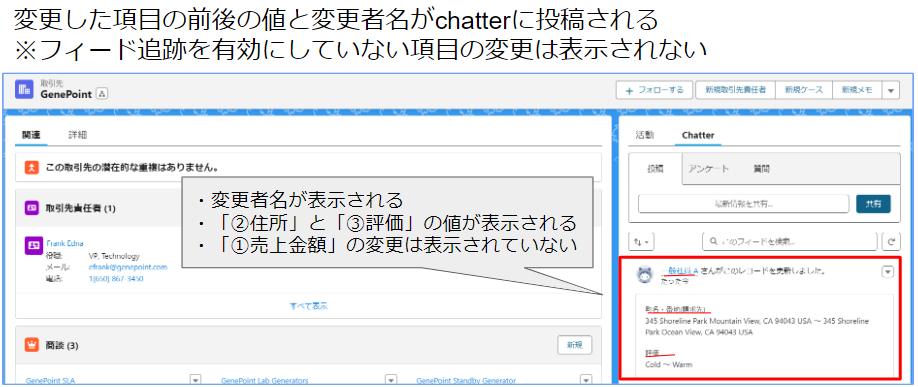This screenshot has width=918, height=387.
Task: Click the feed search field
Action: click(789, 241)
